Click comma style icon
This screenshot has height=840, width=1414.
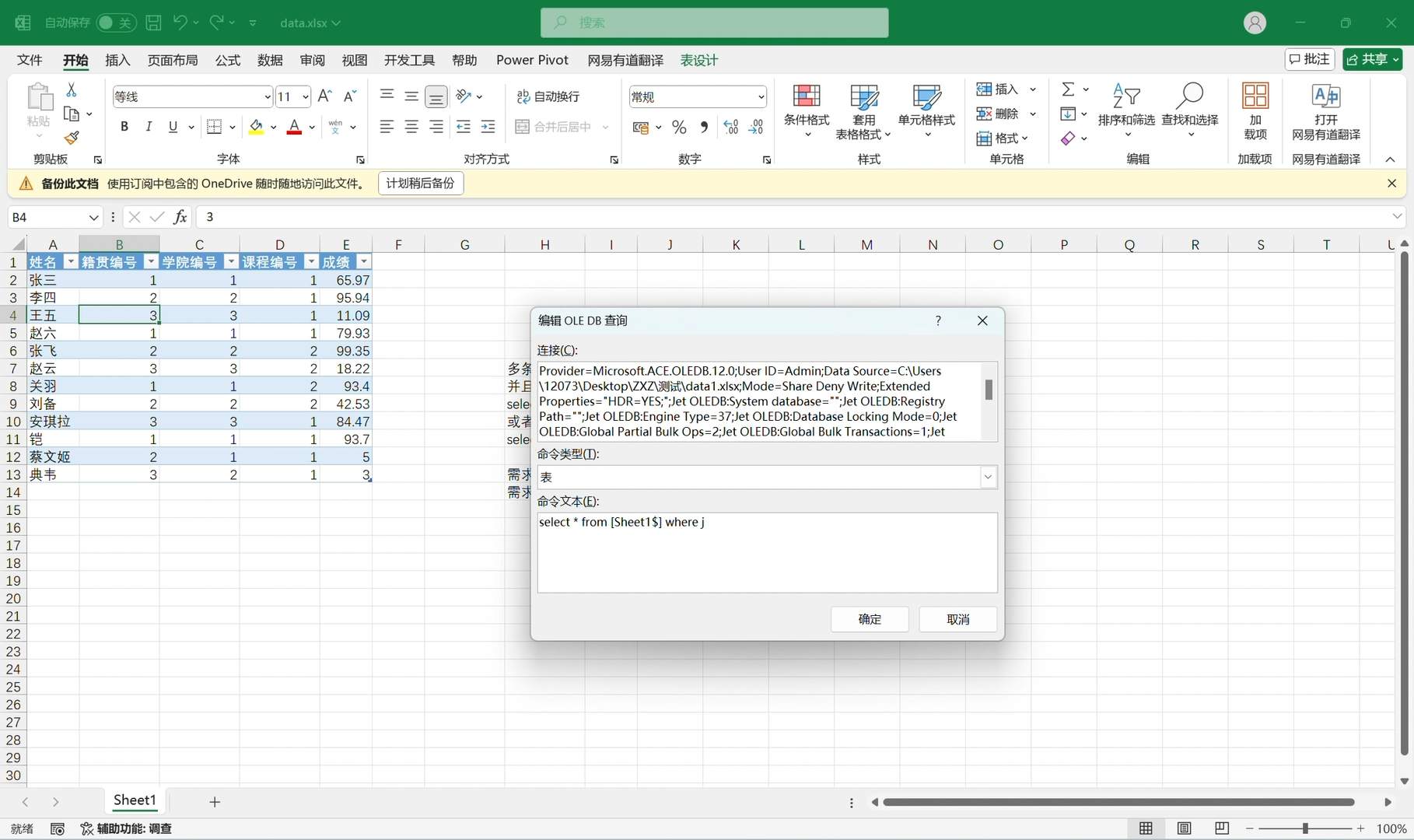(704, 127)
